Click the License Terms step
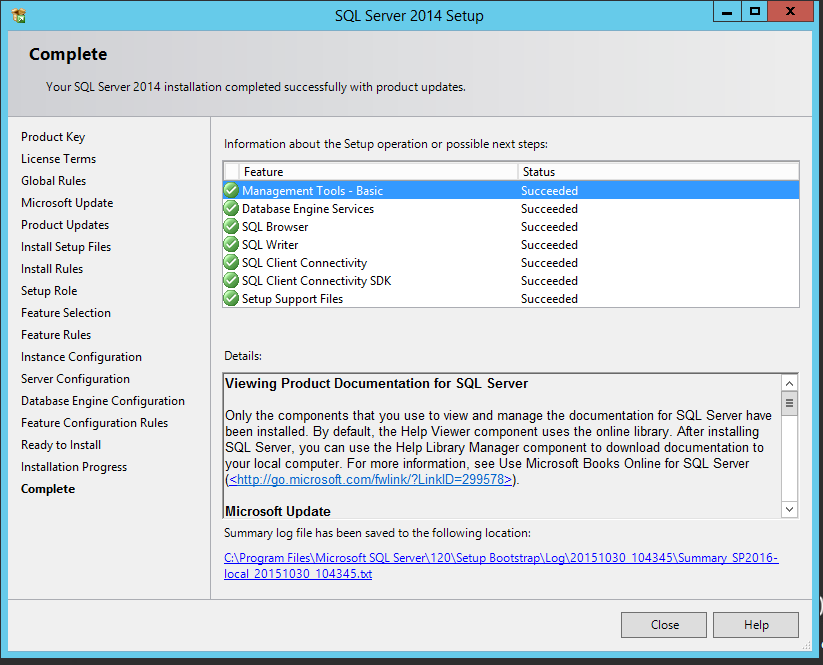 59,159
